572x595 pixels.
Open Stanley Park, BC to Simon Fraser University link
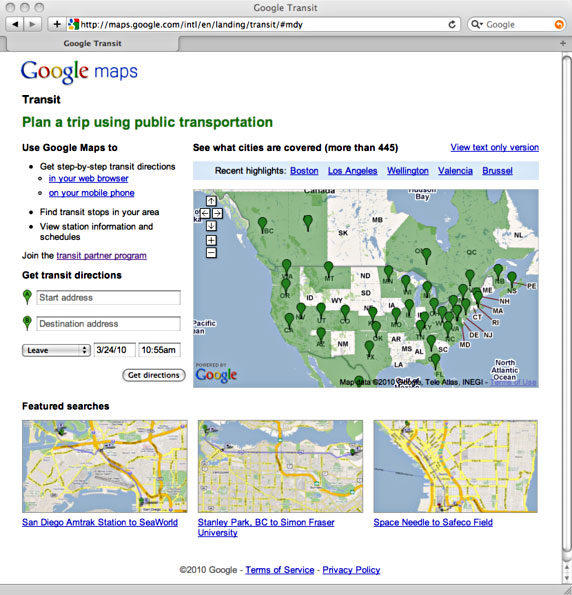pyautogui.click(x=266, y=527)
